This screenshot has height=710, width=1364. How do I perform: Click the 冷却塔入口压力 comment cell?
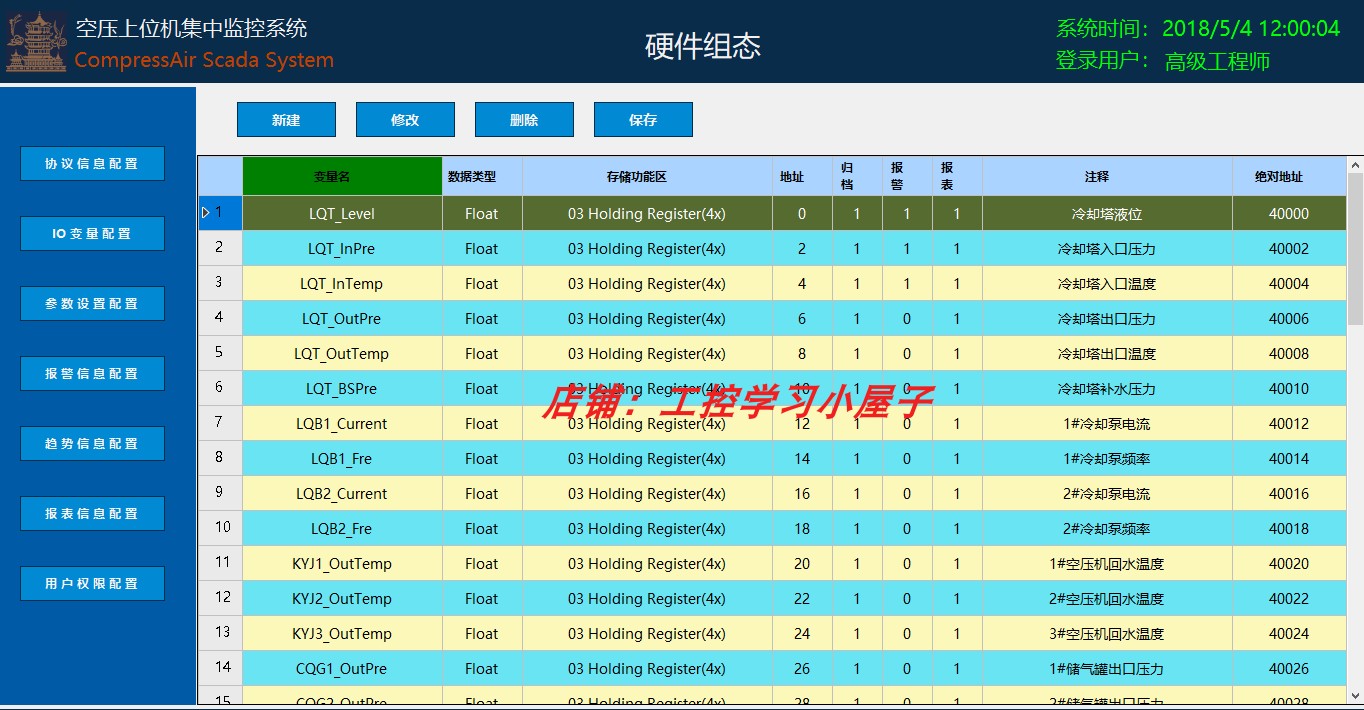coord(1107,248)
